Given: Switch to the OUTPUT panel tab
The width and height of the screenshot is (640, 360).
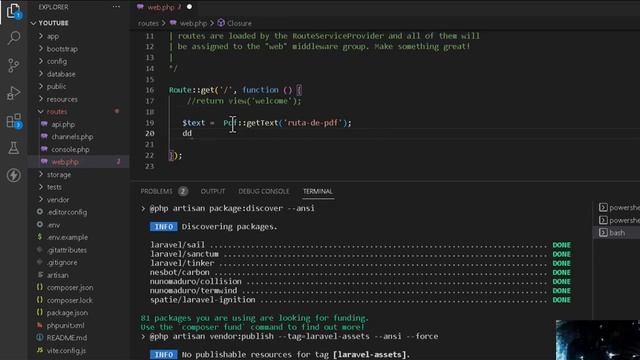Looking at the screenshot, I should (213, 191).
